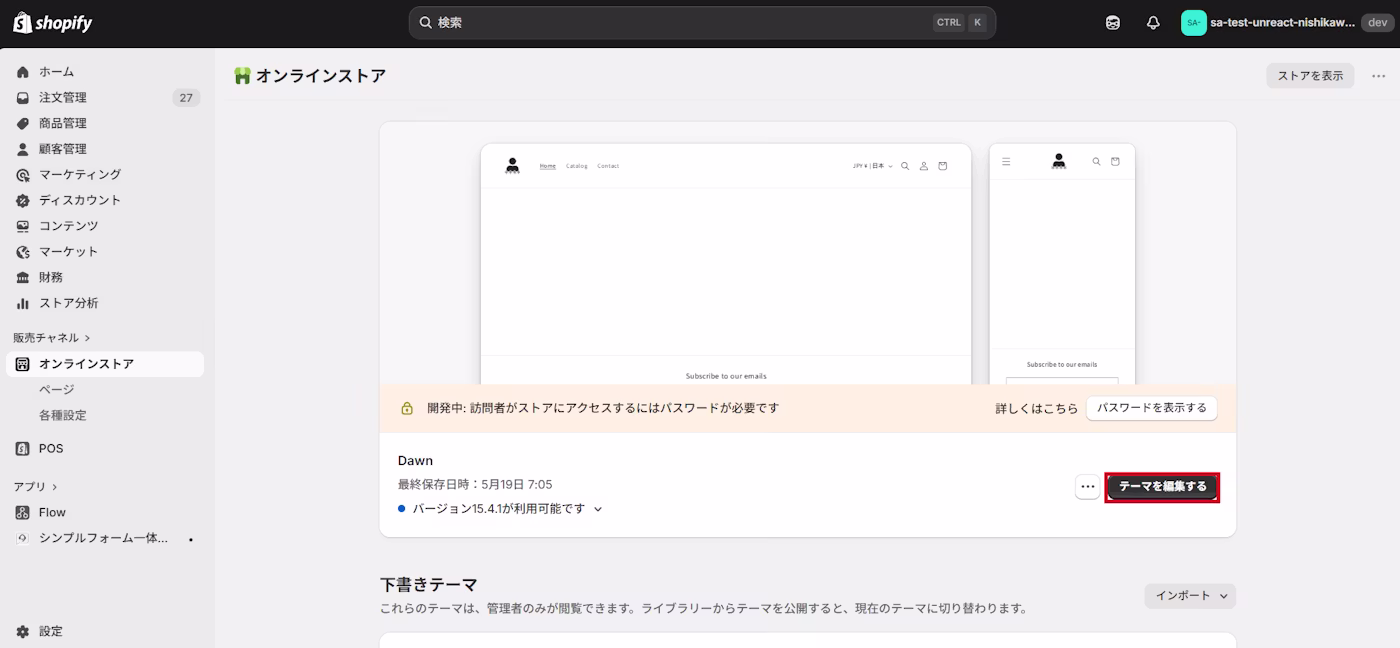
Task: Open シンプルフォーム app entry
Action: pyautogui.click(x=105, y=538)
